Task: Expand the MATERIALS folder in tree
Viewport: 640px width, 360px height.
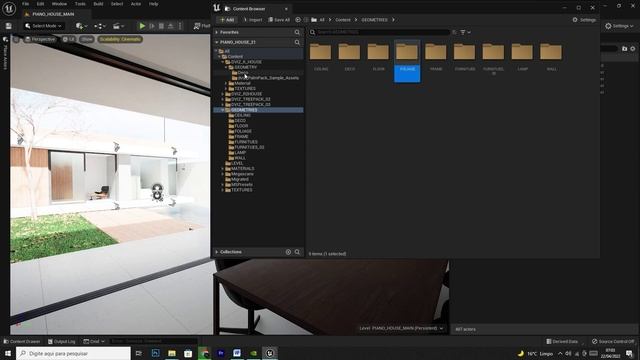Action: tap(223, 169)
